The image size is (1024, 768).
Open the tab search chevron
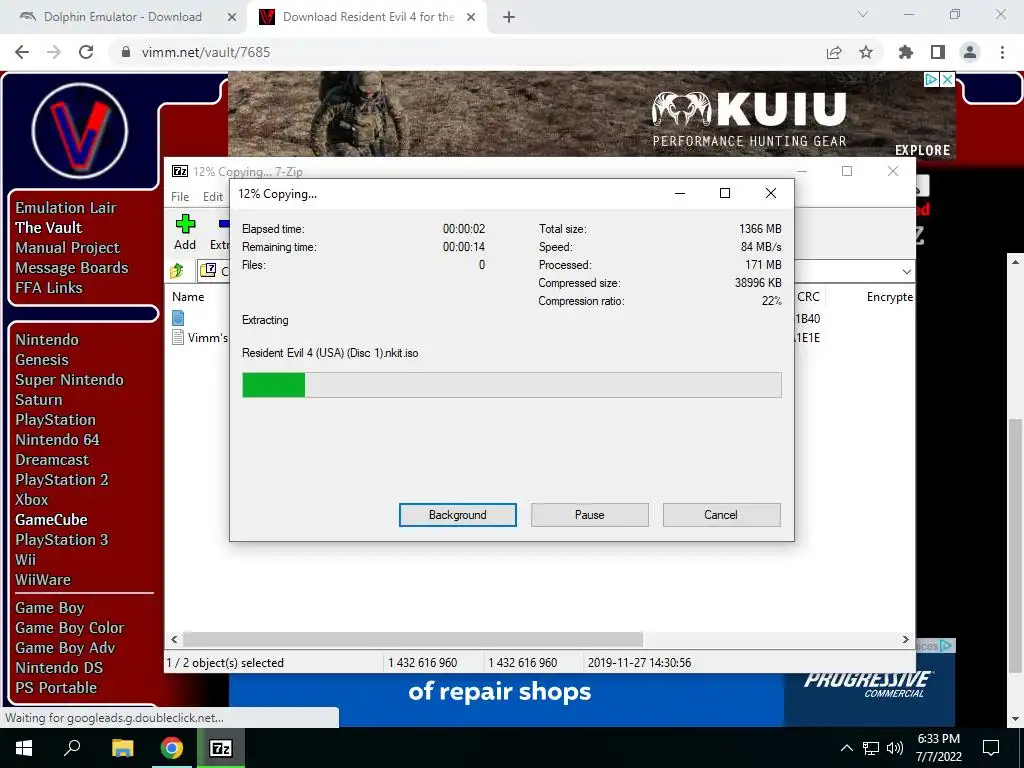(x=863, y=14)
